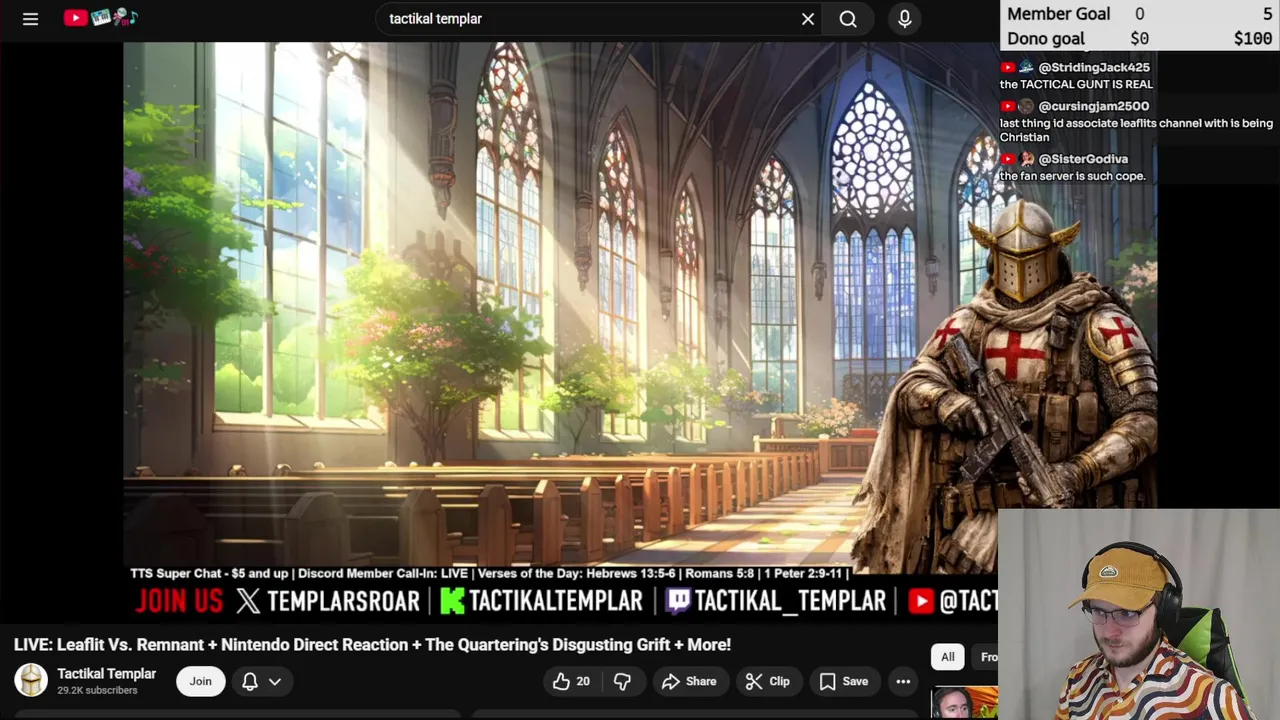Click the live stream title text
The image size is (1280, 720).
[372, 645]
